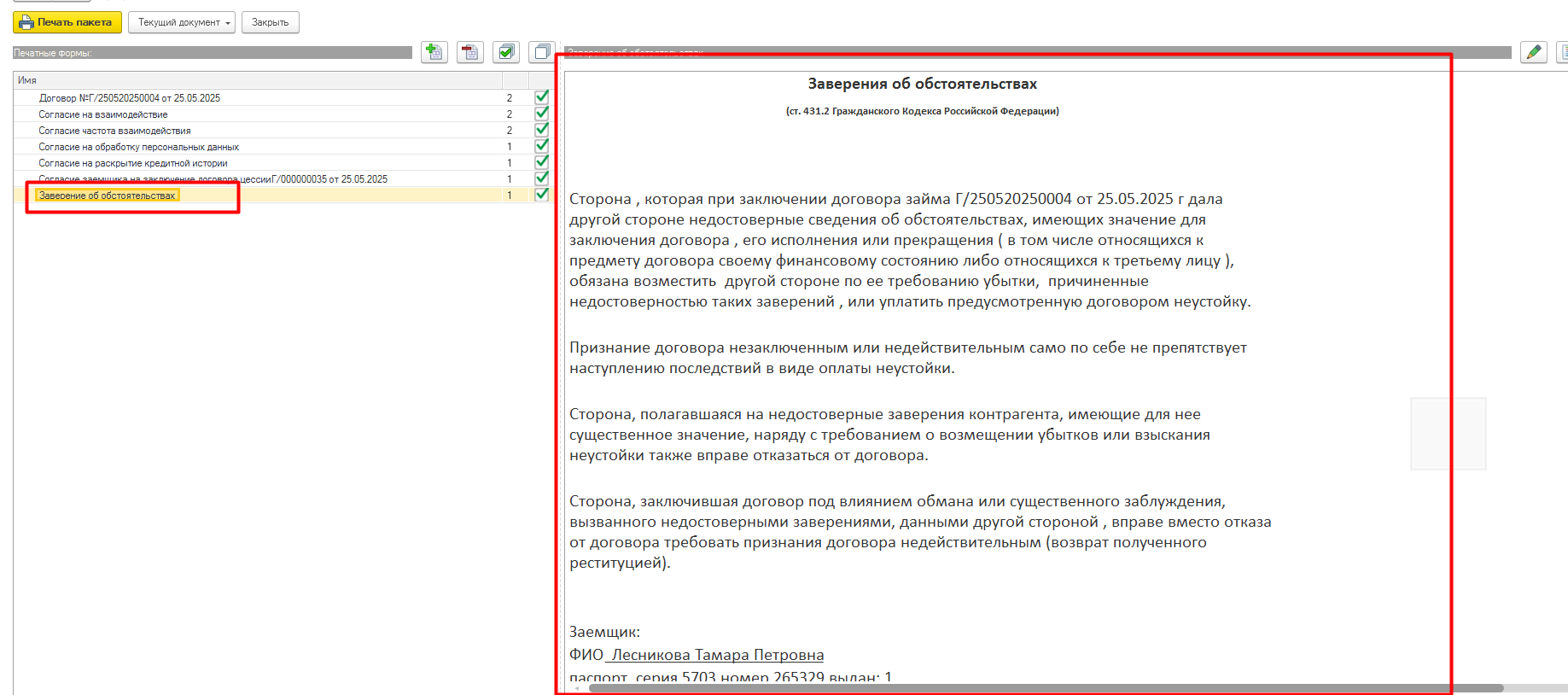Viewport: 1568px width, 695px height.
Task: Toggle checkbox for Заверение об обстоятельствах row
Action: 541,195
